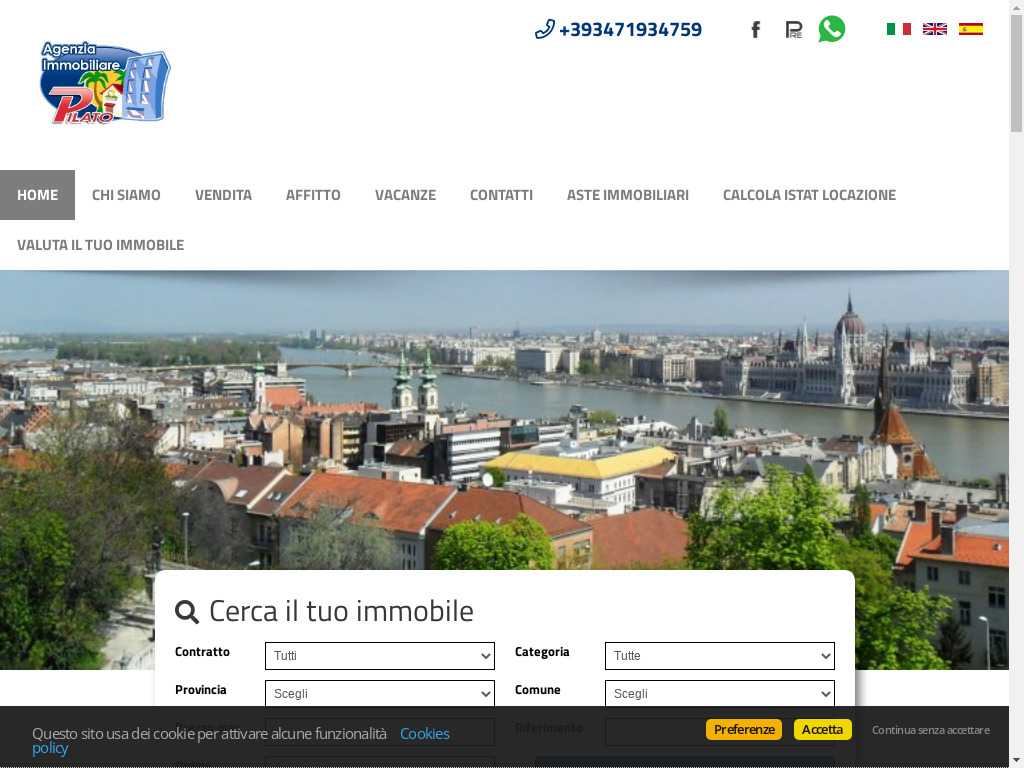
Task: Switch site language to Italian flag
Action: (x=899, y=29)
